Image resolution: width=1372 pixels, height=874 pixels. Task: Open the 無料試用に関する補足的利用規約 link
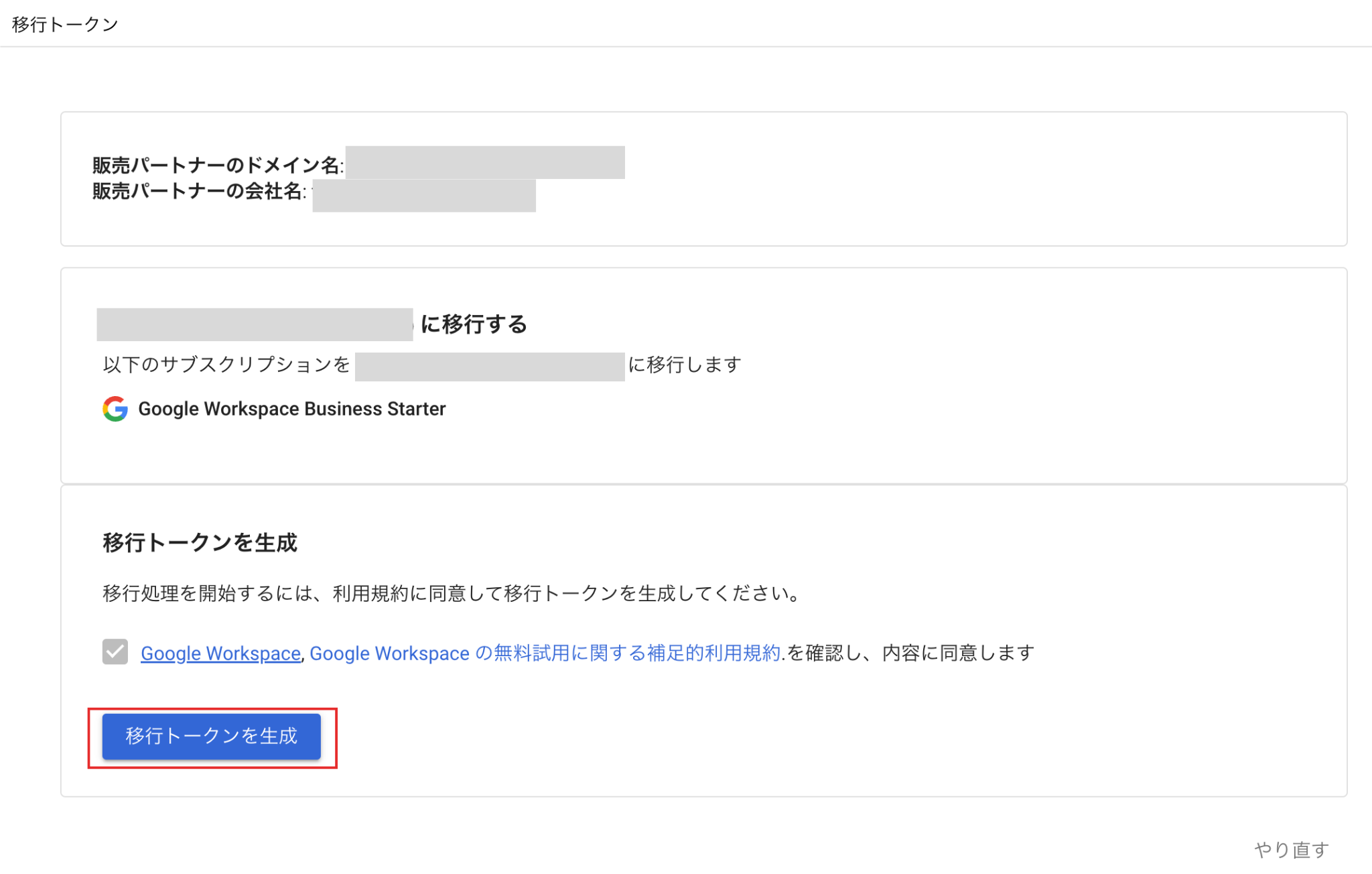click(545, 653)
